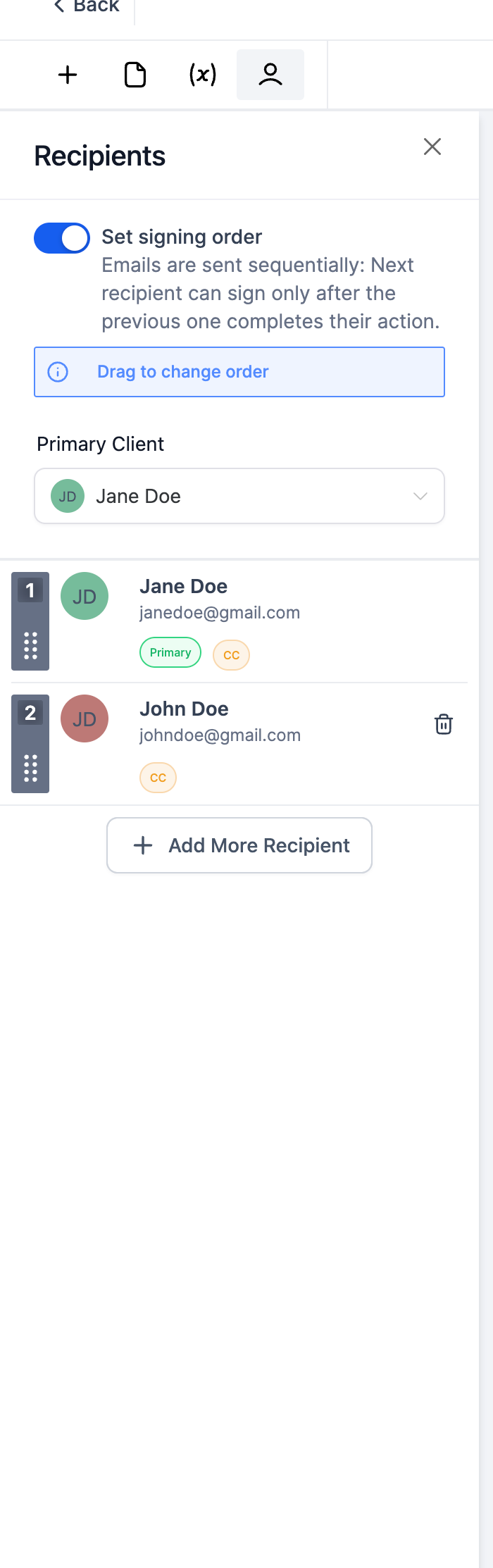Click the CC badge on Jane Doe
Screen dimensions: 493x1568
231,655
